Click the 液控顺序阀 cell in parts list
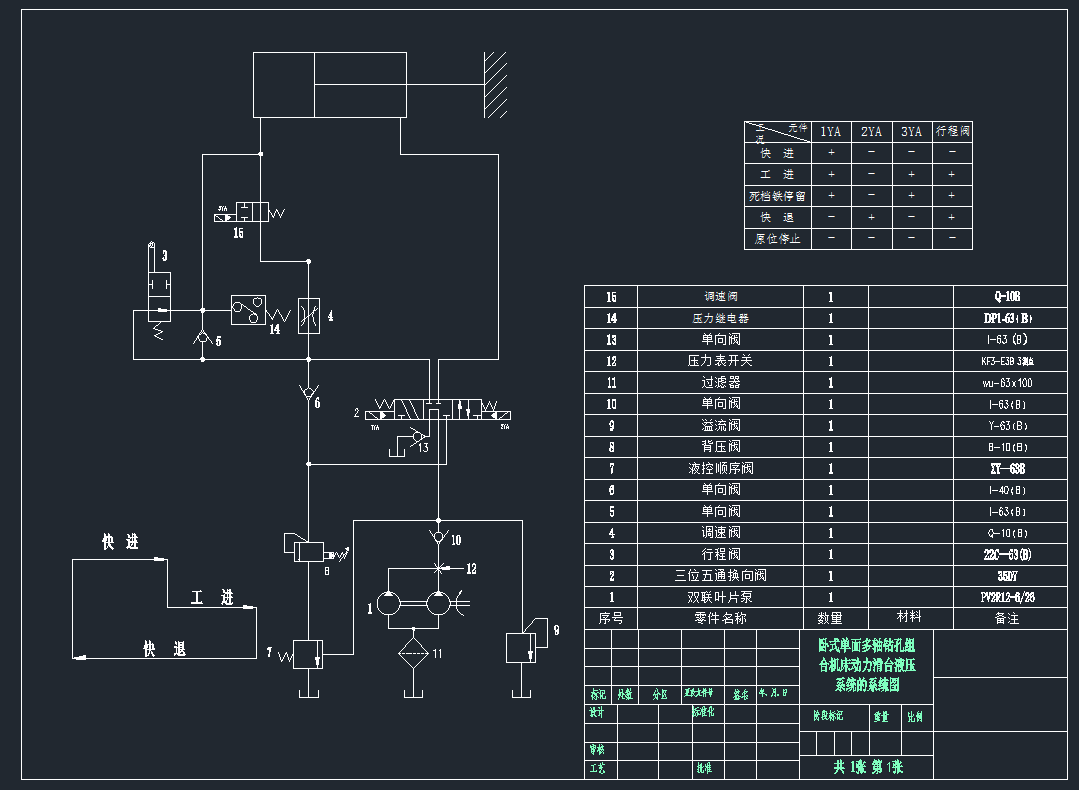 click(720, 468)
